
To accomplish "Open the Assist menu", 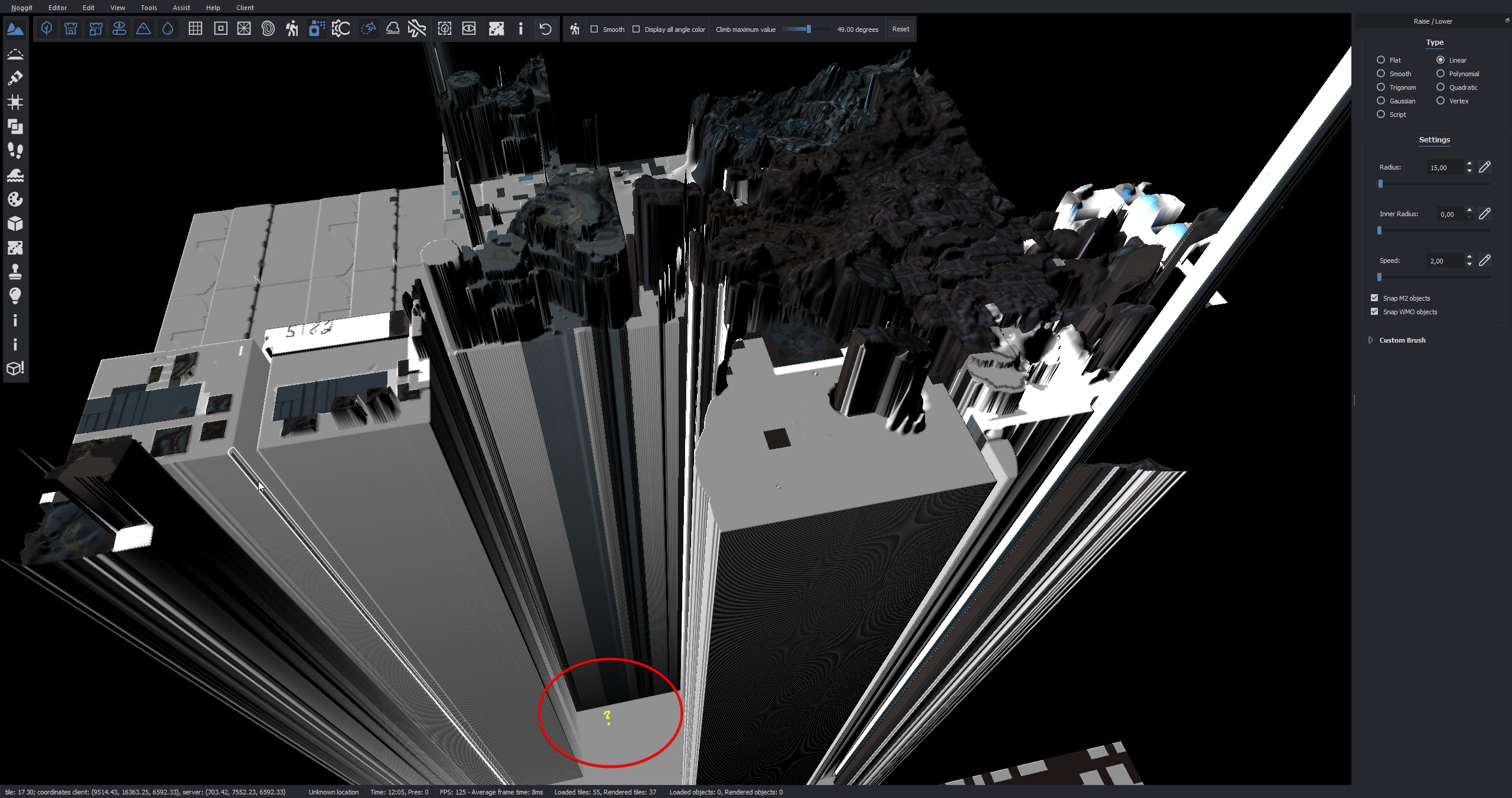I will click(x=181, y=8).
